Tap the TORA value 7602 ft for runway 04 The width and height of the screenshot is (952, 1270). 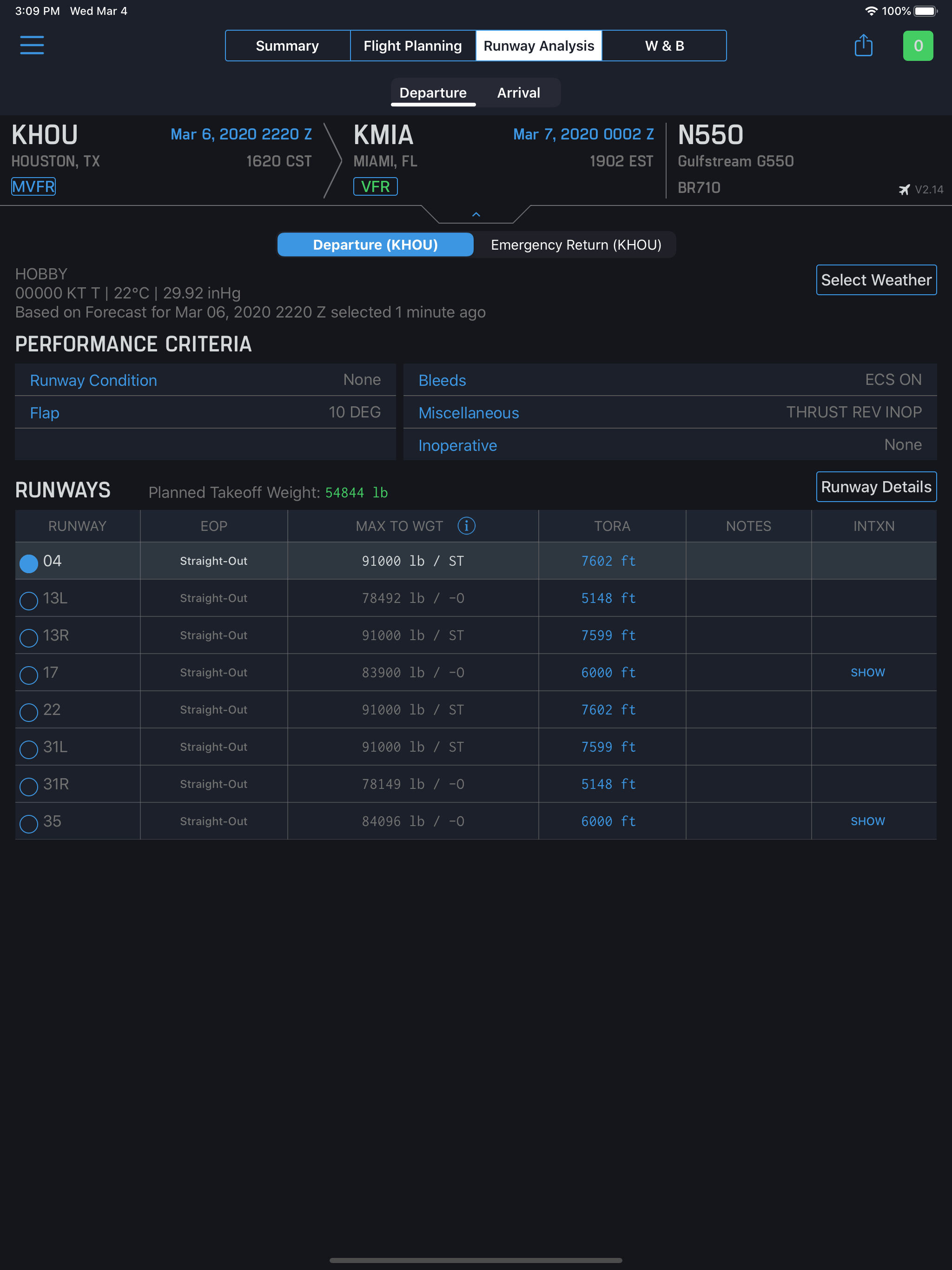click(608, 561)
